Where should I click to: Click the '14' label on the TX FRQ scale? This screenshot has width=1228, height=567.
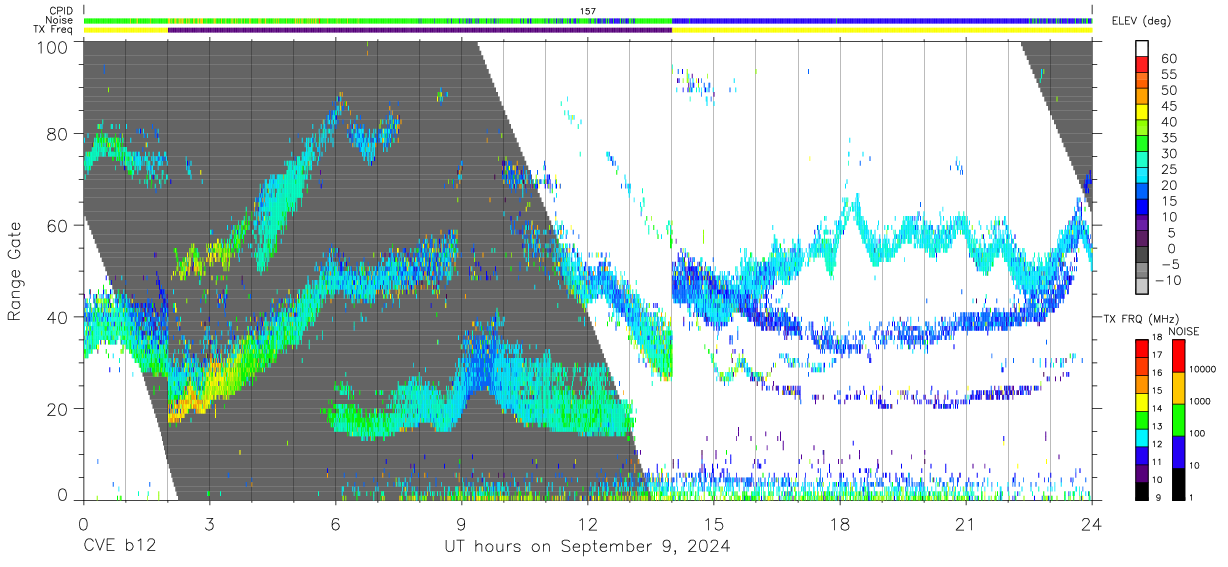point(1157,408)
